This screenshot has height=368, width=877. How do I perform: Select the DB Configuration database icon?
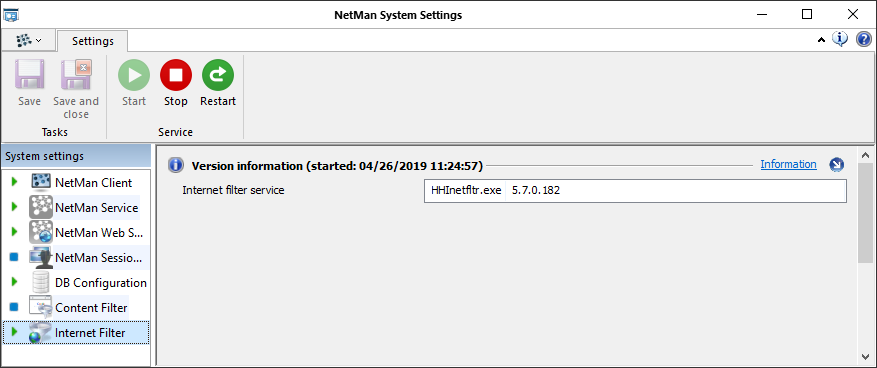(40, 282)
